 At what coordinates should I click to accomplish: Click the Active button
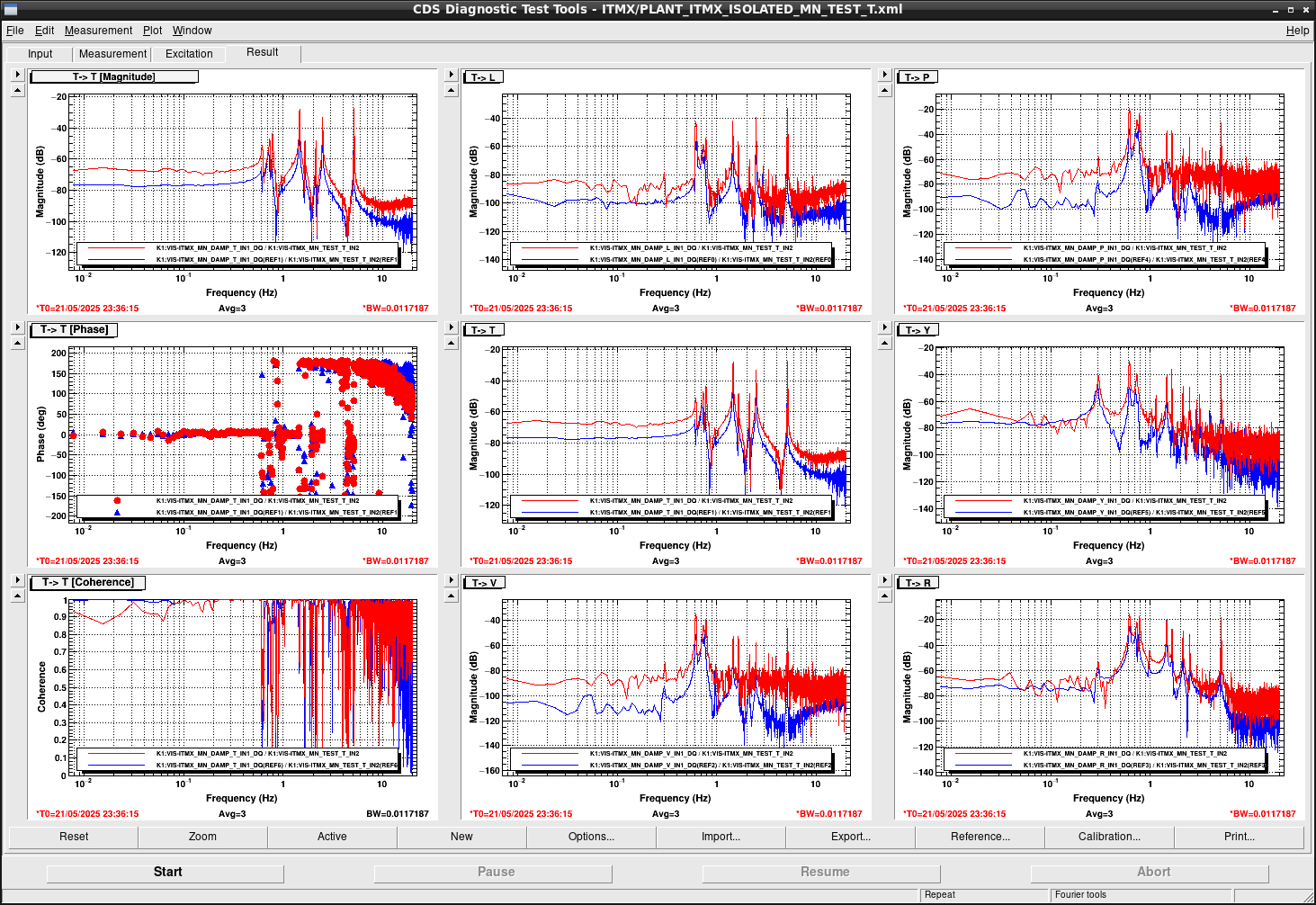pyautogui.click(x=332, y=837)
